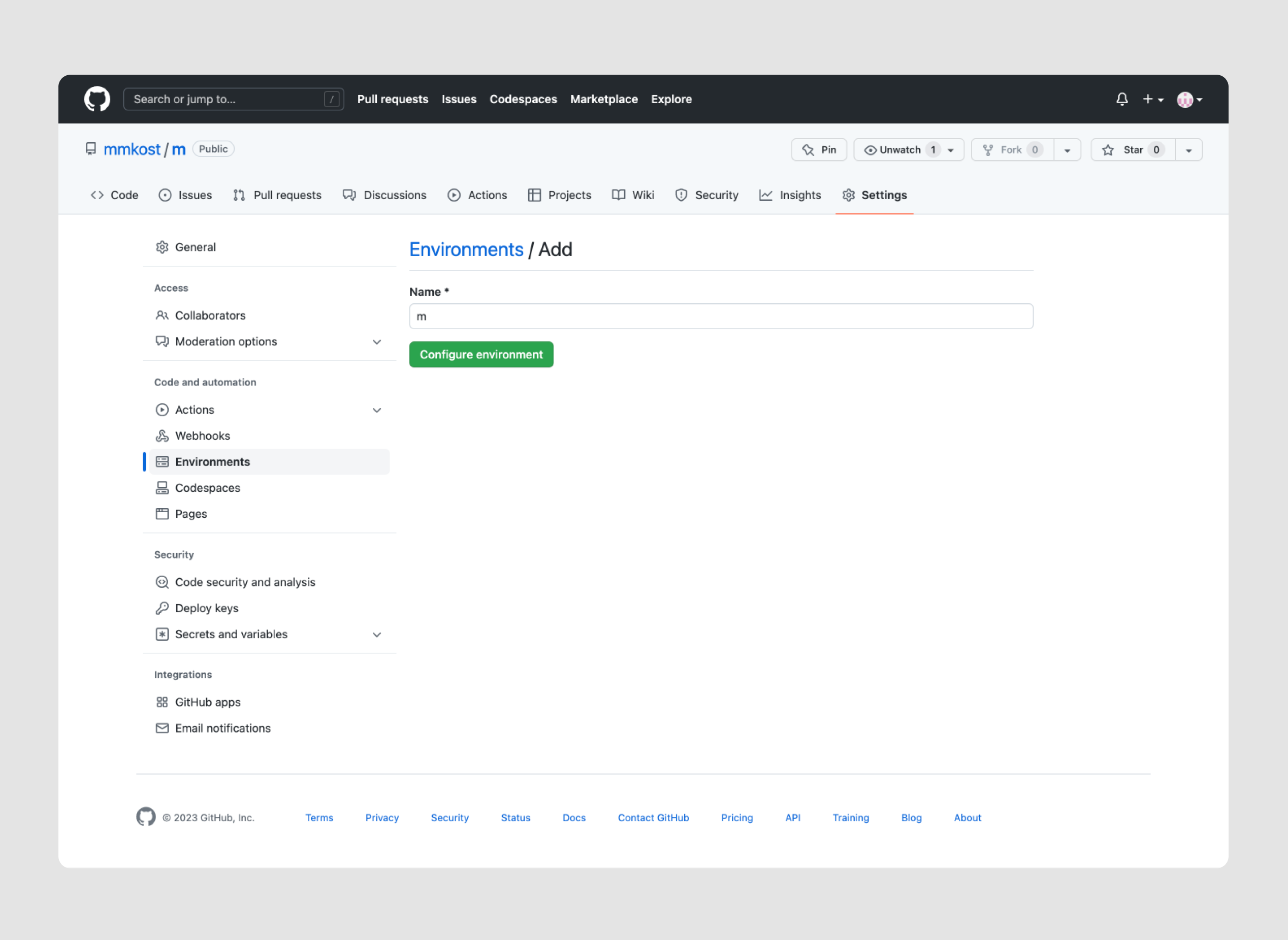This screenshot has width=1288, height=940.
Task: Open the notifications bell
Action: tap(1121, 99)
